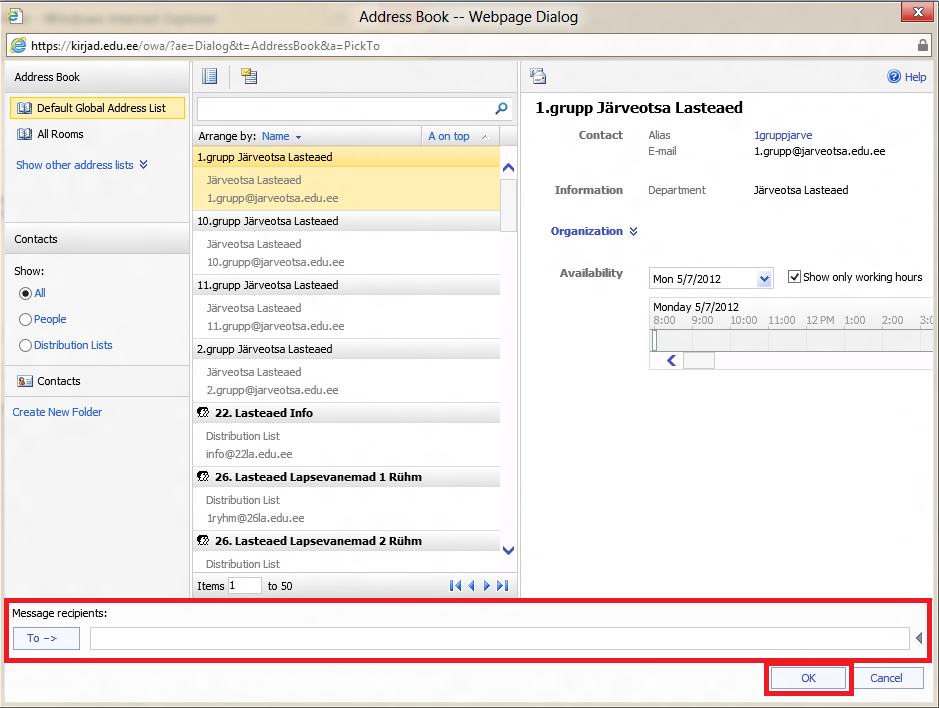Click the Default Global Address List book icon
The image size is (939, 708).
point(25,108)
